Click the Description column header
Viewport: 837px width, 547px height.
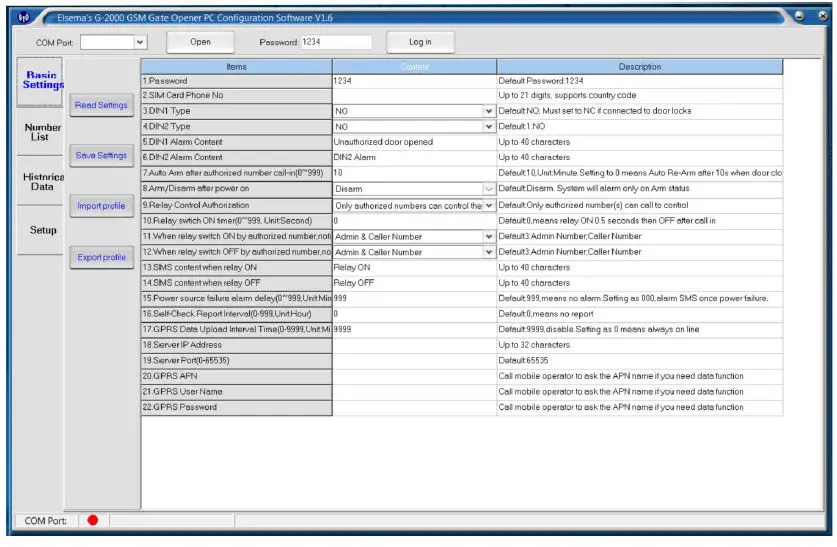coord(639,67)
